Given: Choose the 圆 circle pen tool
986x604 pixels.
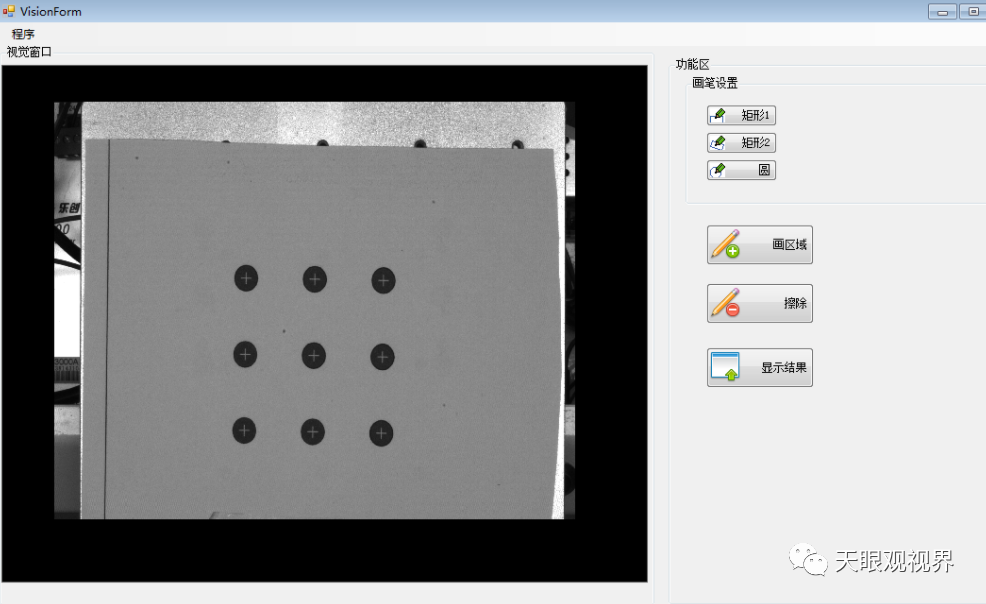Looking at the screenshot, I should tap(741, 170).
